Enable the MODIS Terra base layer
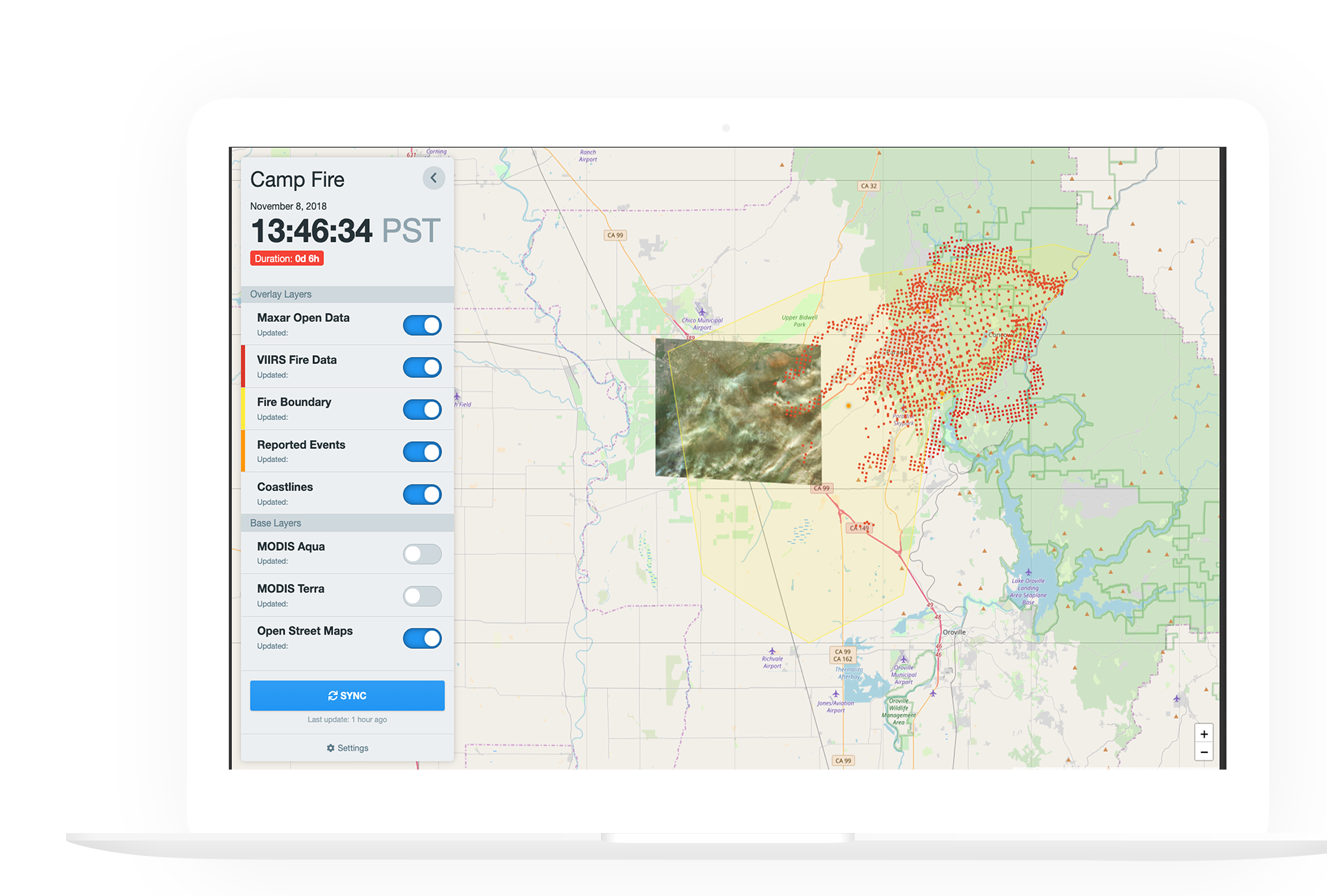The image size is (1327, 896). tap(422, 596)
